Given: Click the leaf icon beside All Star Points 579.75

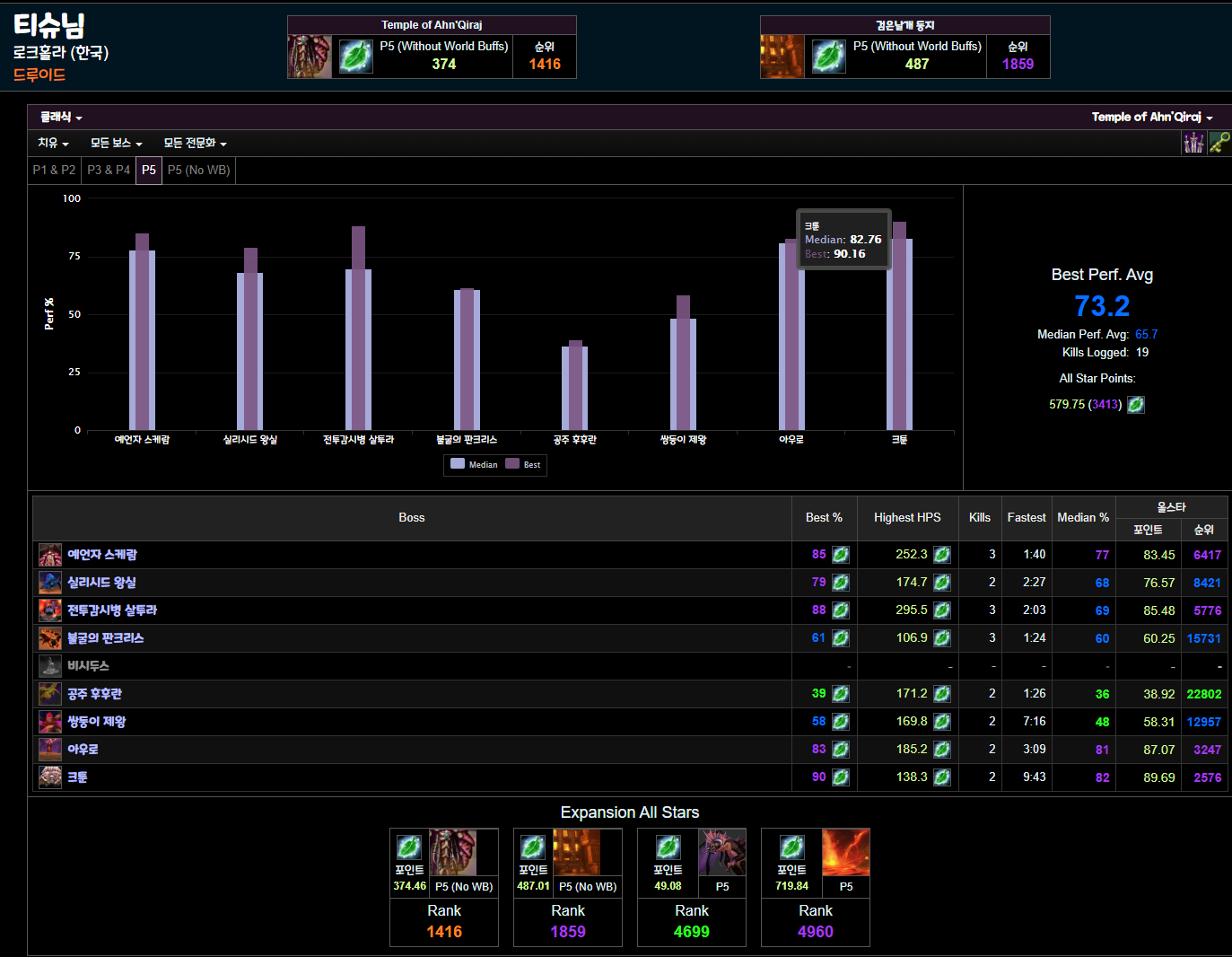Looking at the screenshot, I should (1136, 405).
